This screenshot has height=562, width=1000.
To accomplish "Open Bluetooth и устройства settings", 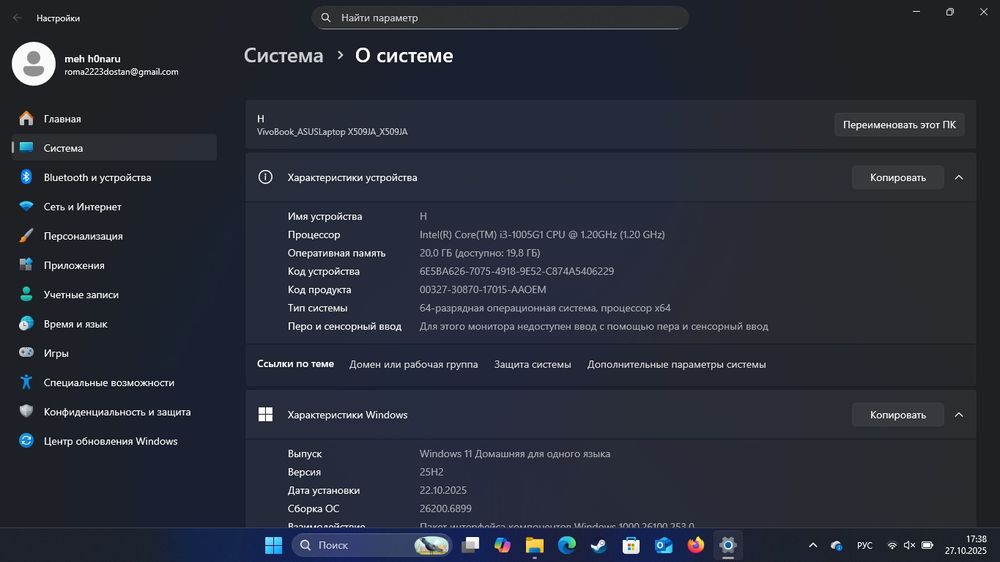I will pyautogui.click(x=115, y=177).
